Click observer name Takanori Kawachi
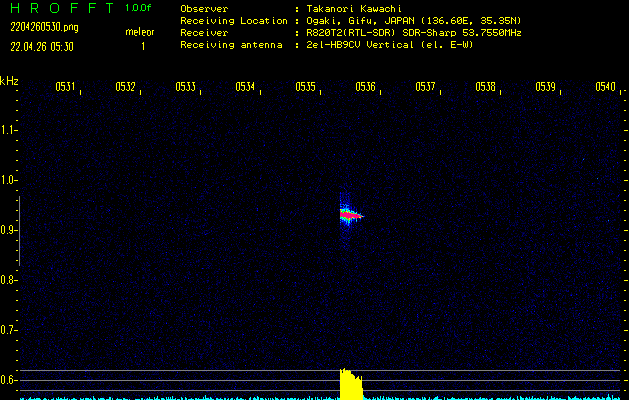629x400 pixels. coord(354,9)
